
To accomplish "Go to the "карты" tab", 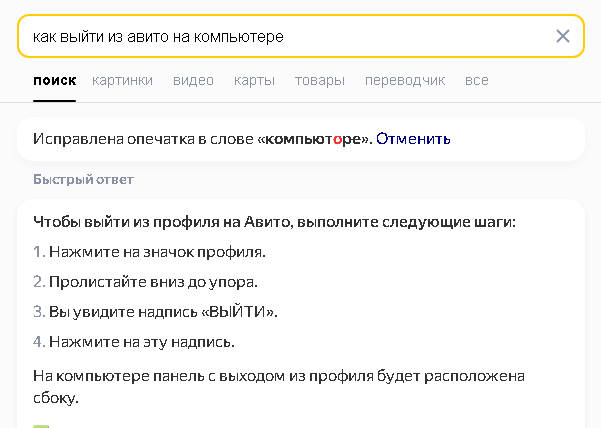I will point(255,80).
